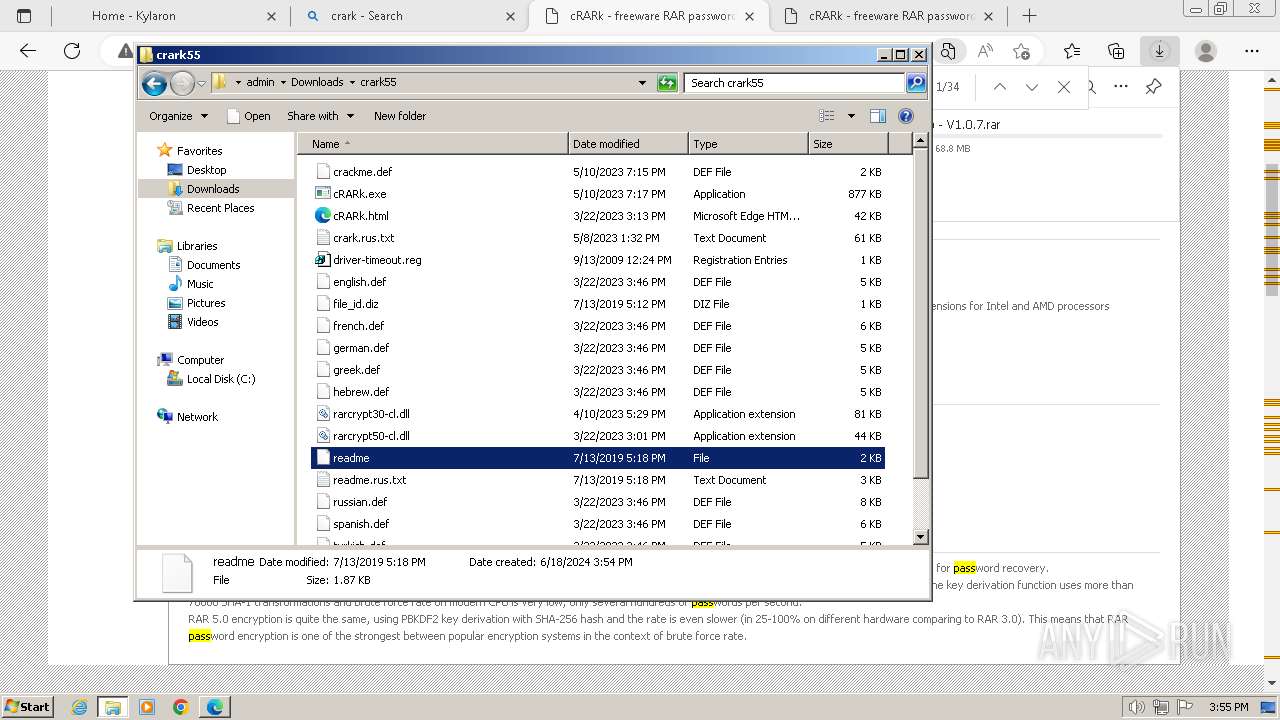1280x720 pixels.
Task: Click Downloads segment in address breadcrumb
Action: point(317,83)
